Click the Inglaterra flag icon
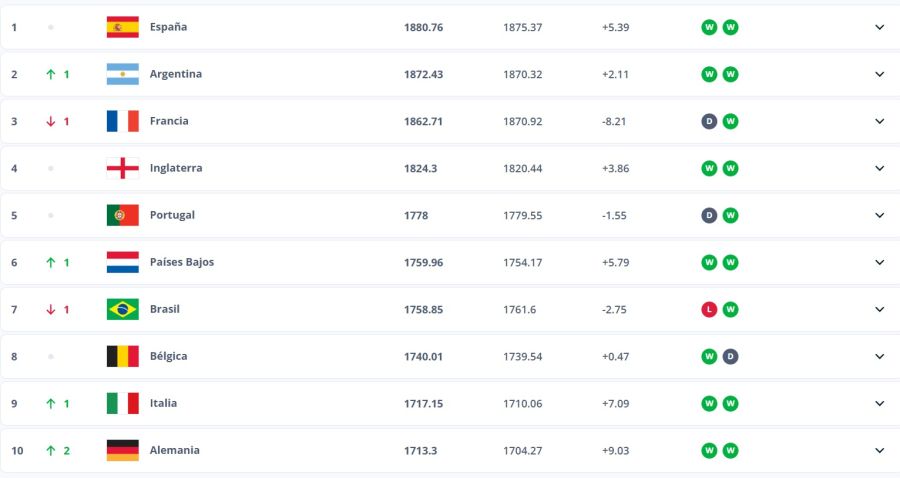 point(122,168)
